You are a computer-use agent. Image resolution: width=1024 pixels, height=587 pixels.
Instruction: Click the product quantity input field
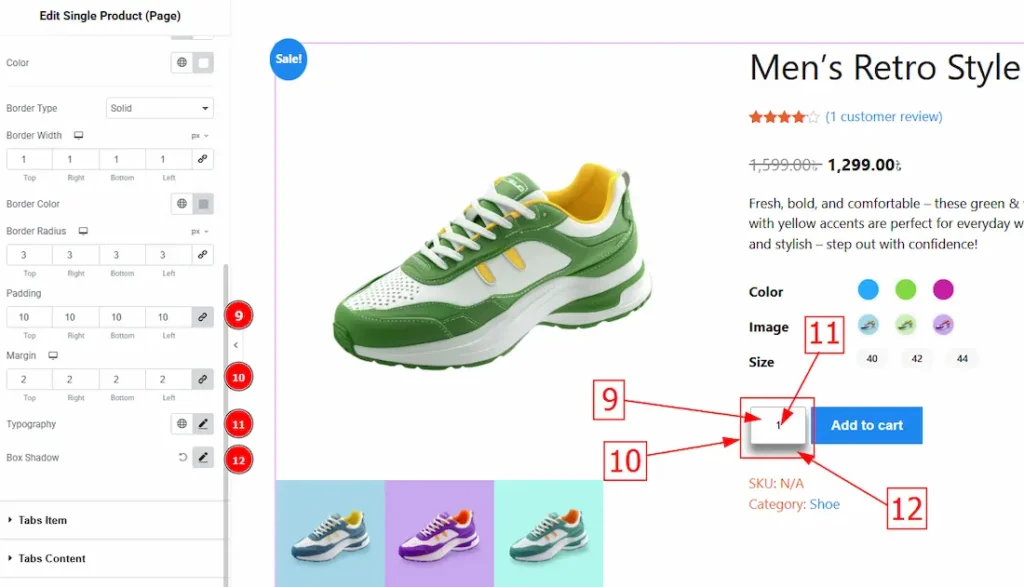click(778, 425)
